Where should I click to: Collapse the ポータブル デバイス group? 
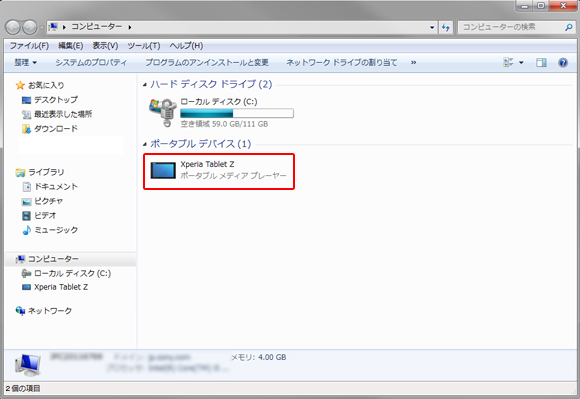[x=145, y=144]
